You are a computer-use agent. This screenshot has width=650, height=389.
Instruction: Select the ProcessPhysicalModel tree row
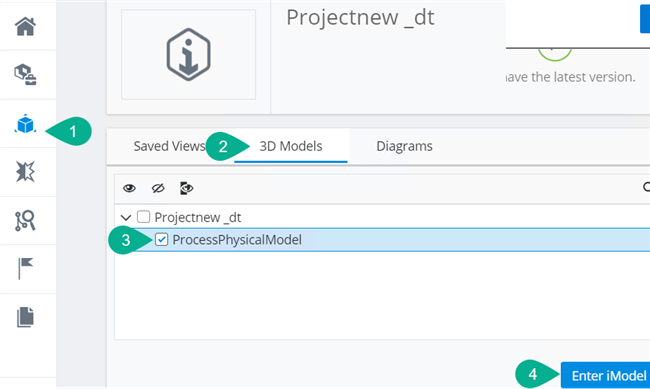392,240
